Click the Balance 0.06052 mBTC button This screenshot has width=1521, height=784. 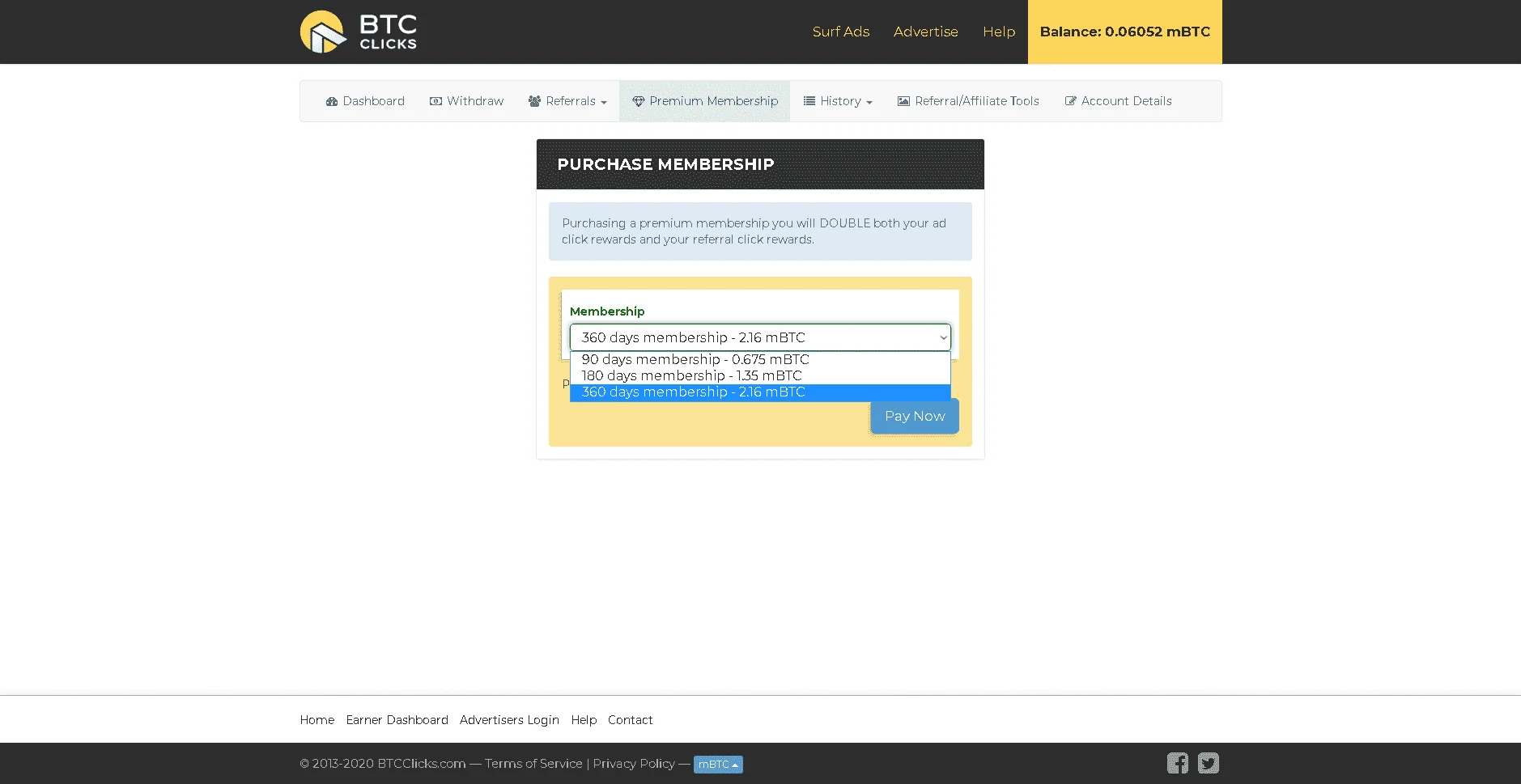(x=1125, y=32)
